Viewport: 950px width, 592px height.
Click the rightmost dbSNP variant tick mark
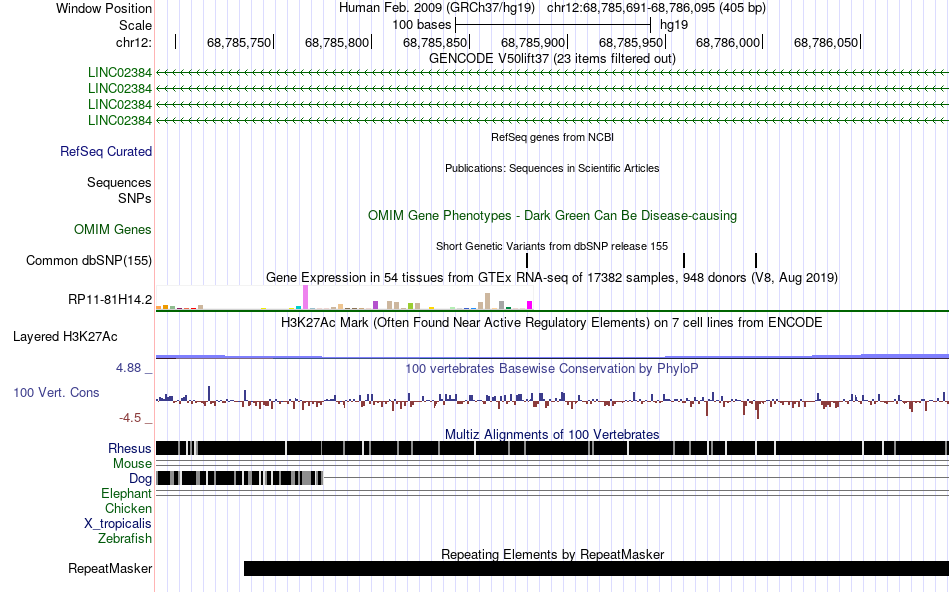click(x=756, y=261)
